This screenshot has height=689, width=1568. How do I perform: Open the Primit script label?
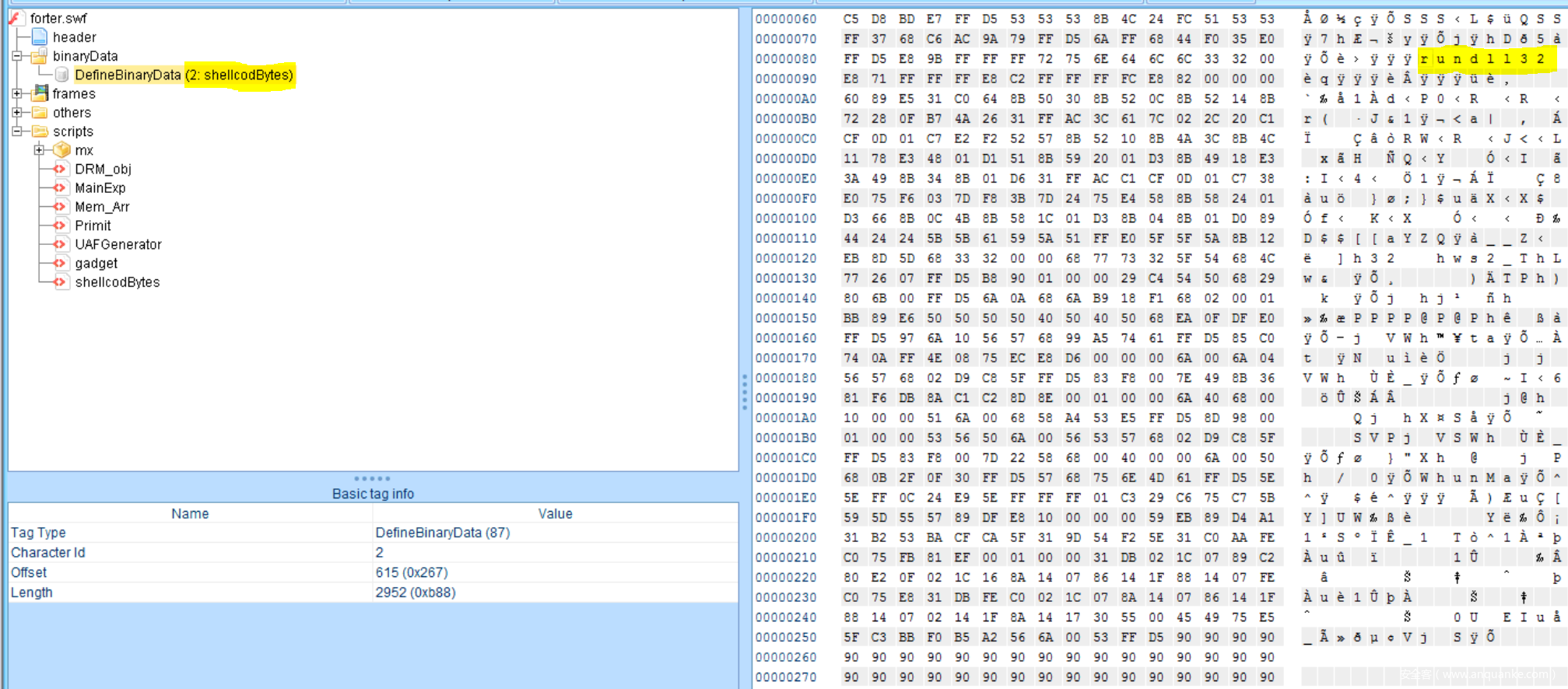[x=93, y=226]
